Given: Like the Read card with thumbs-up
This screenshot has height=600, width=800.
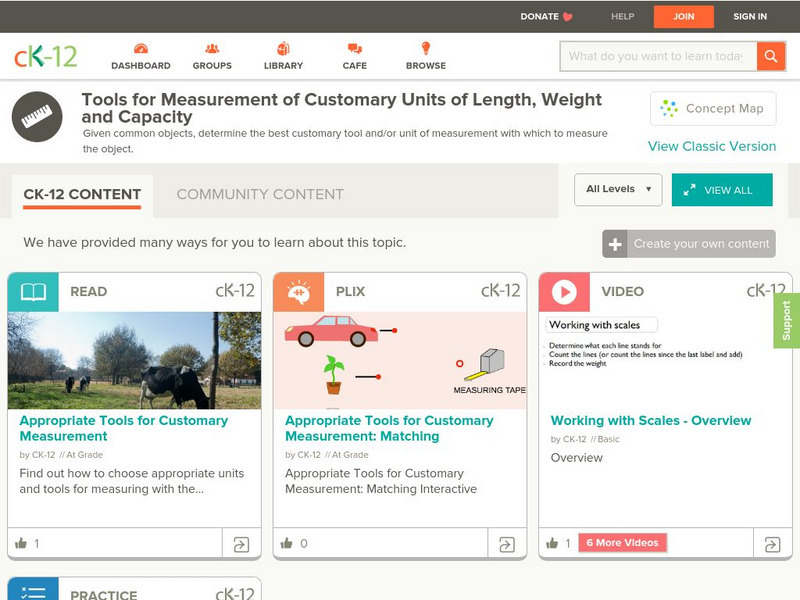Looking at the screenshot, I should (x=21, y=543).
